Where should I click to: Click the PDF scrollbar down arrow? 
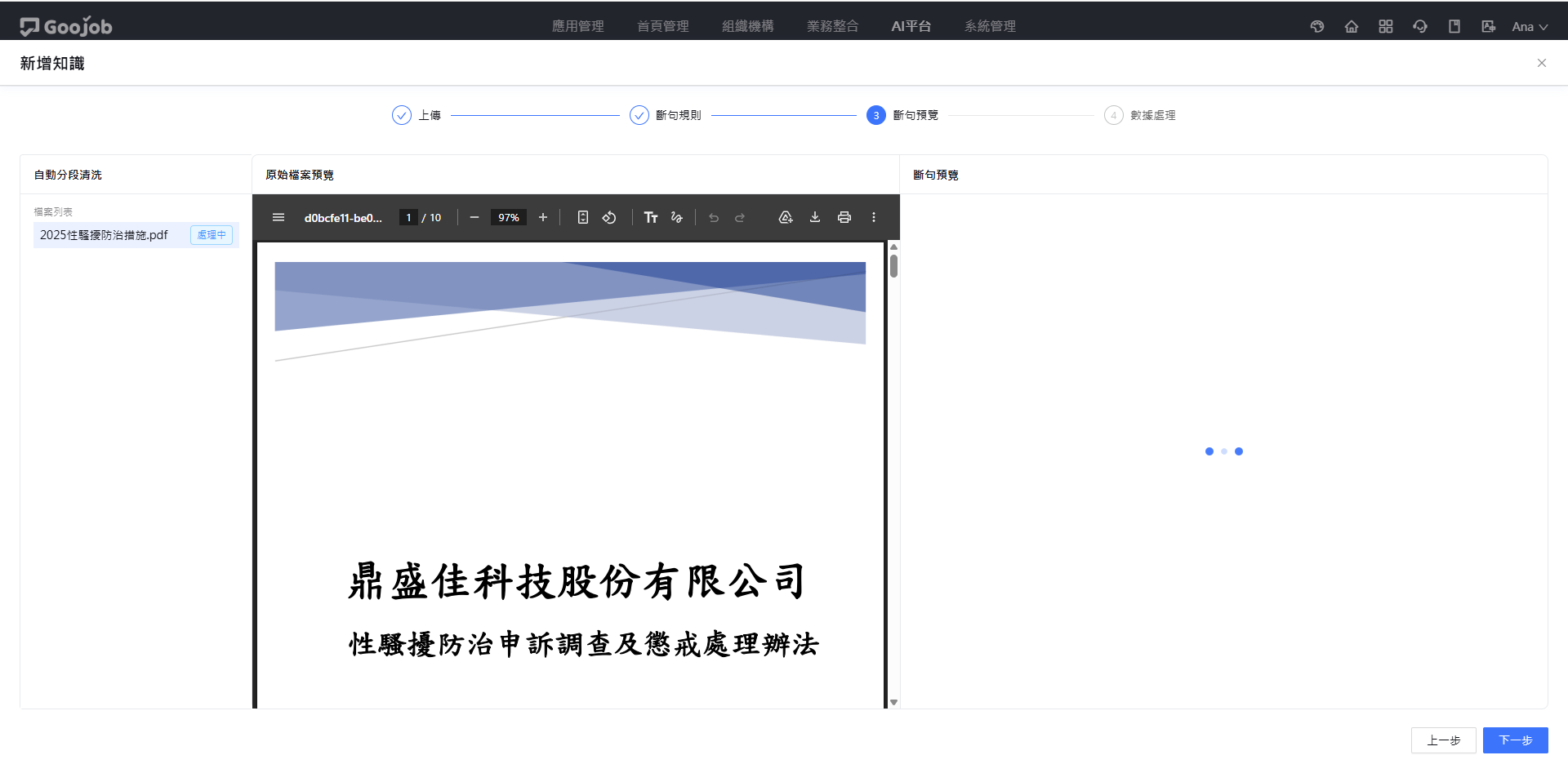(x=894, y=702)
